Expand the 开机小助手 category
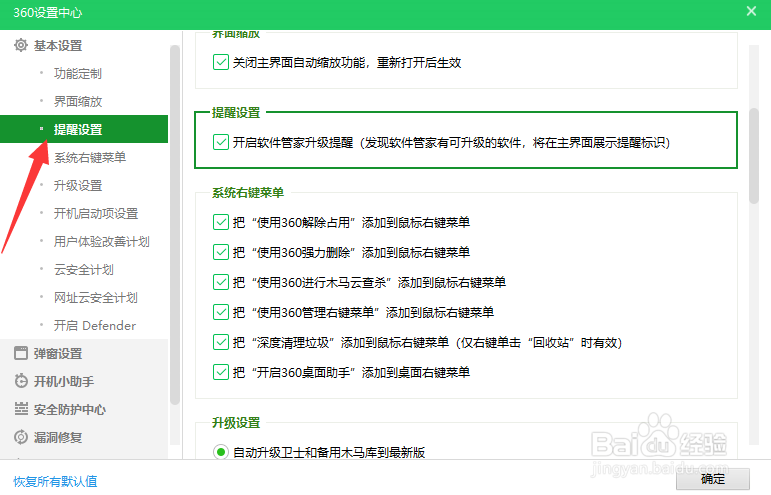The image size is (771, 495). tap(64, 381)
